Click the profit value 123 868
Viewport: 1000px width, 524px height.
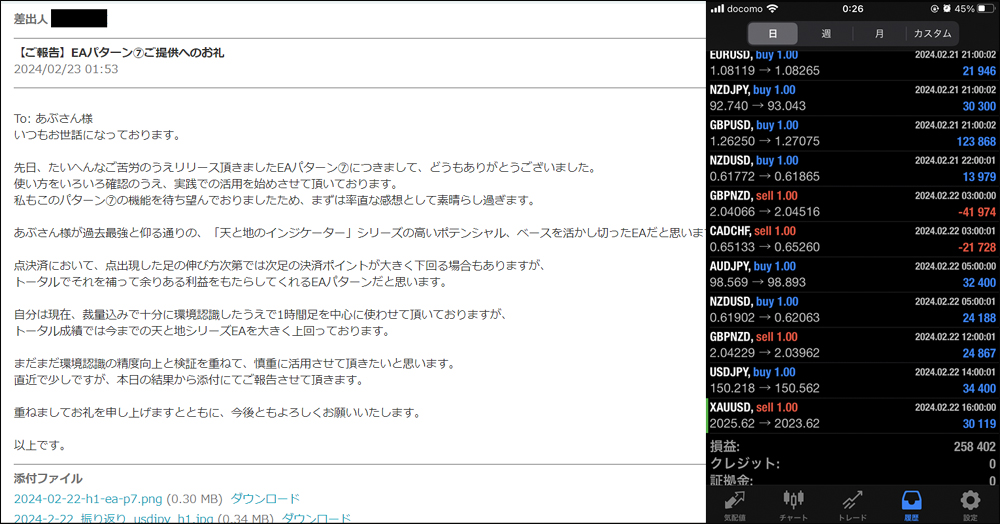976,142
